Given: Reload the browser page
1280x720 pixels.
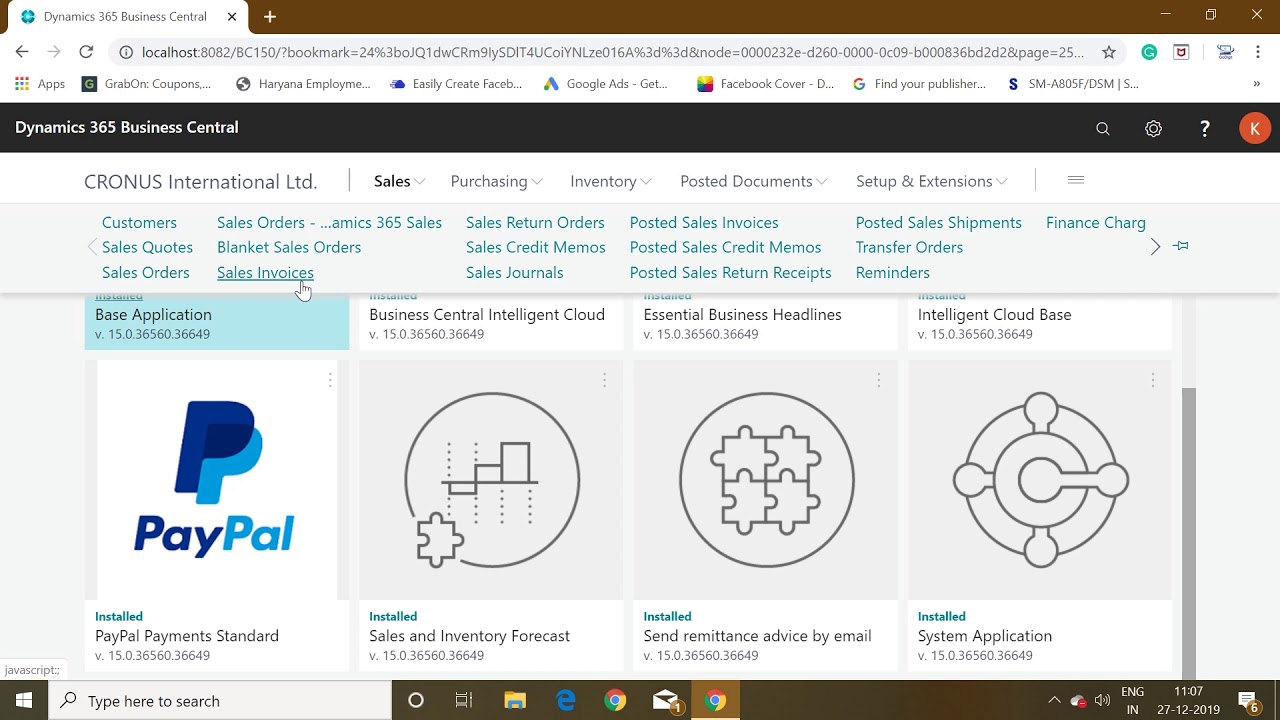Looking at the screenshot, I should (86, 52).
